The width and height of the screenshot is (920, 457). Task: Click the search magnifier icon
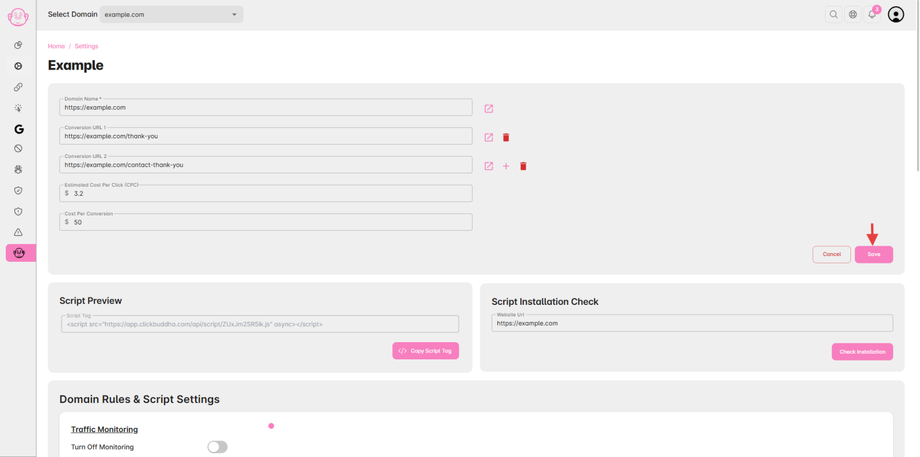coord(833,15)
